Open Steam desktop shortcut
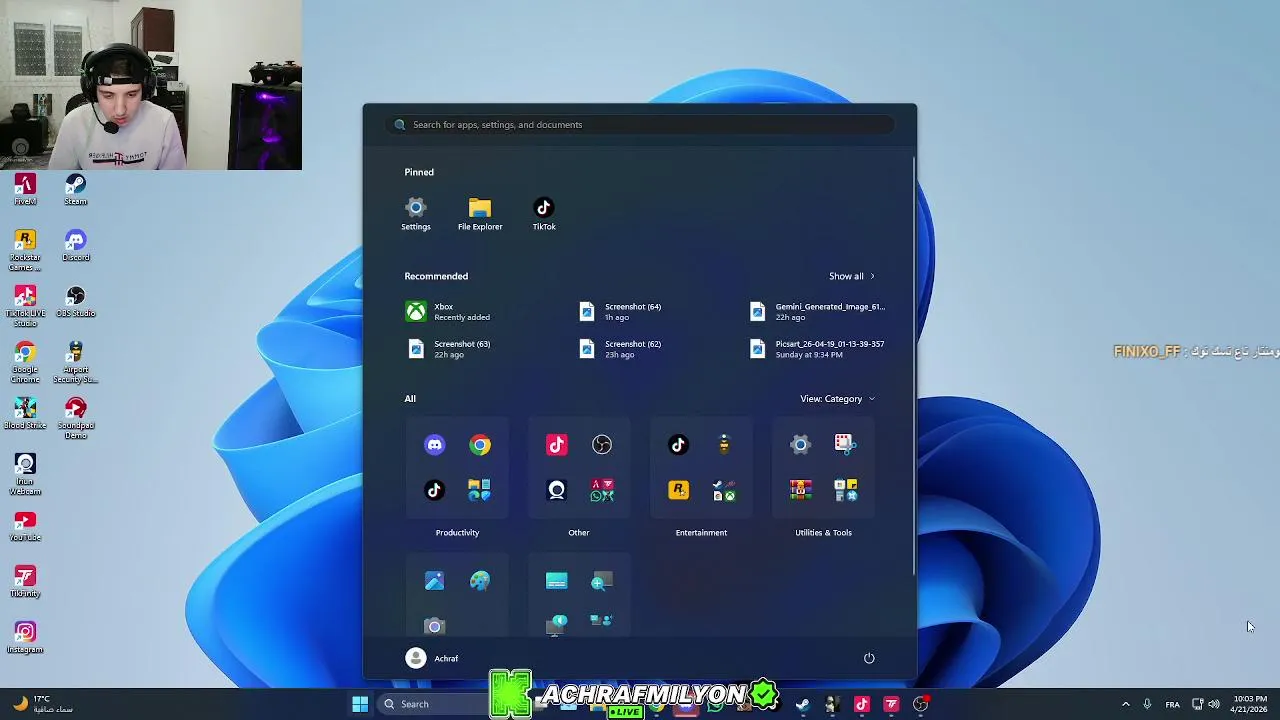 (76, 190)
